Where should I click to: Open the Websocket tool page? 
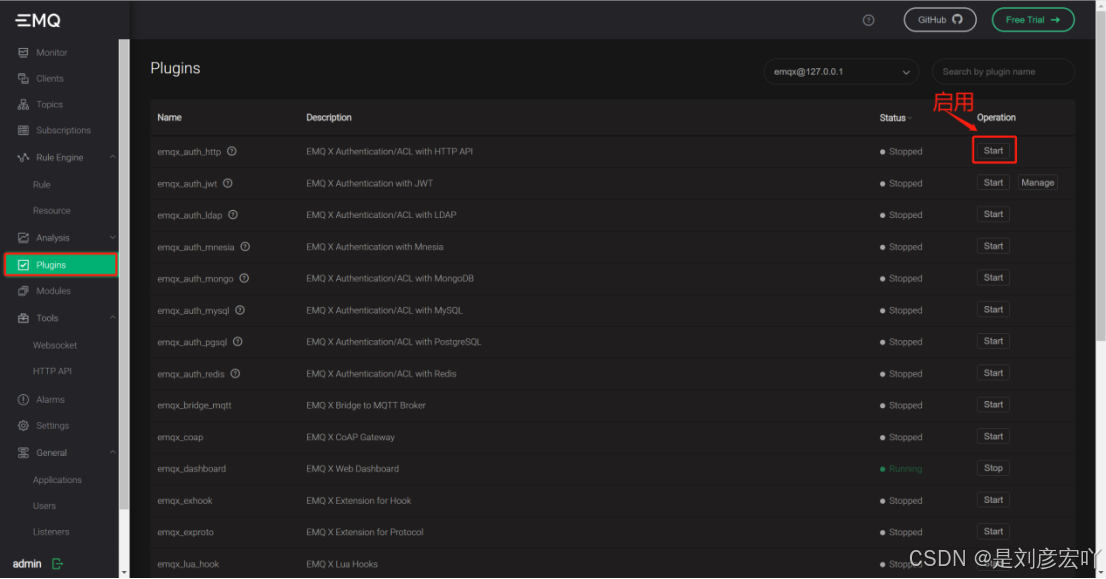(55, 346)
